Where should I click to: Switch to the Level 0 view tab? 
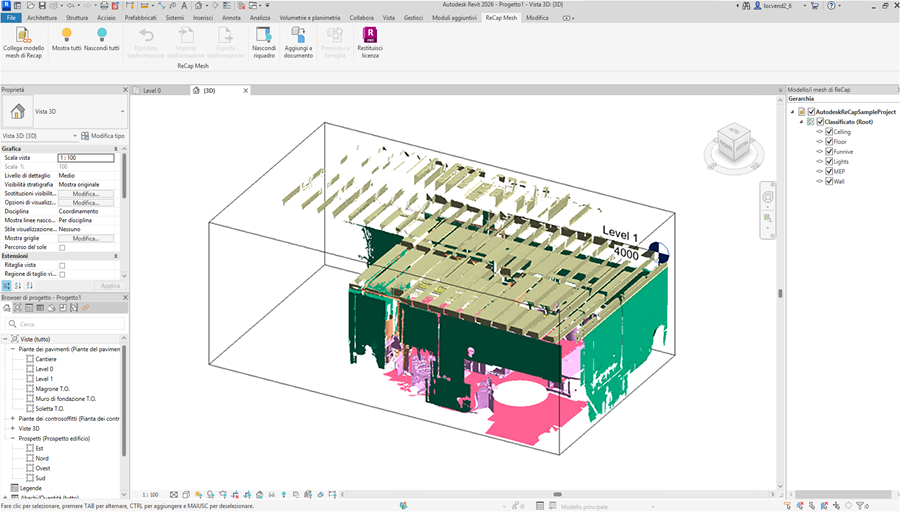point(151,90)
